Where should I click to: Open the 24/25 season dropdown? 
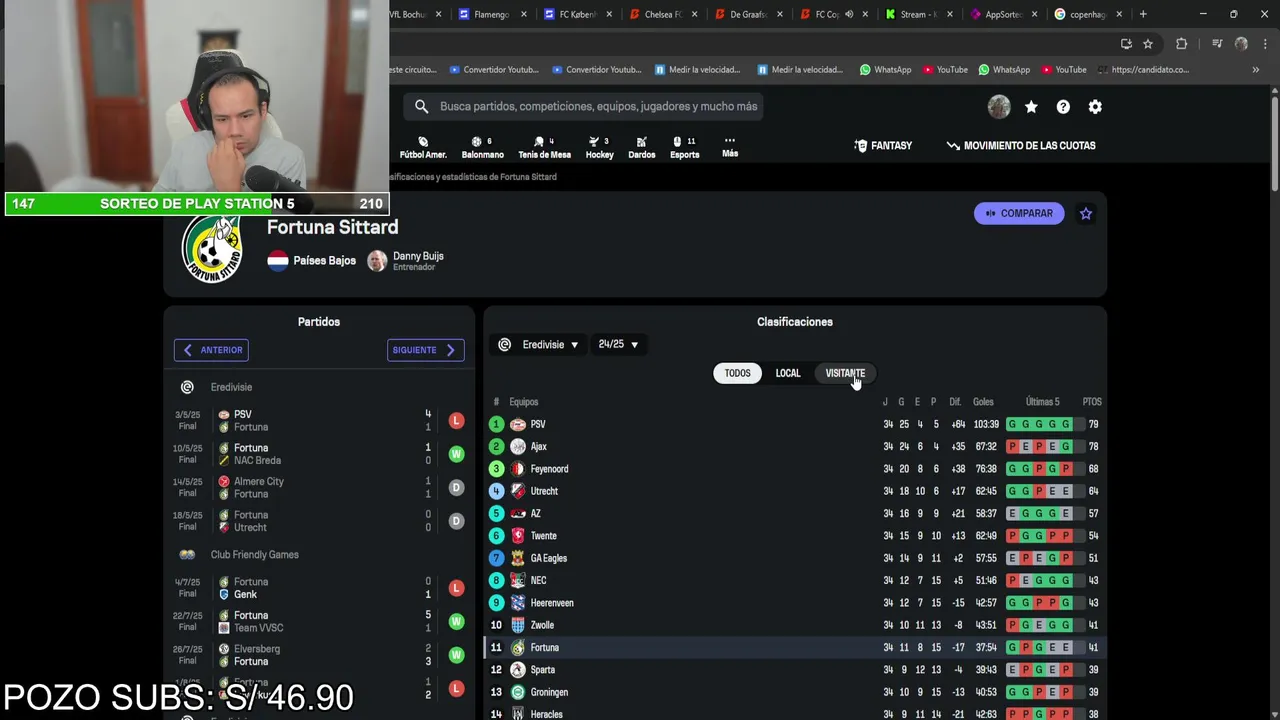(x=618, y=345)
